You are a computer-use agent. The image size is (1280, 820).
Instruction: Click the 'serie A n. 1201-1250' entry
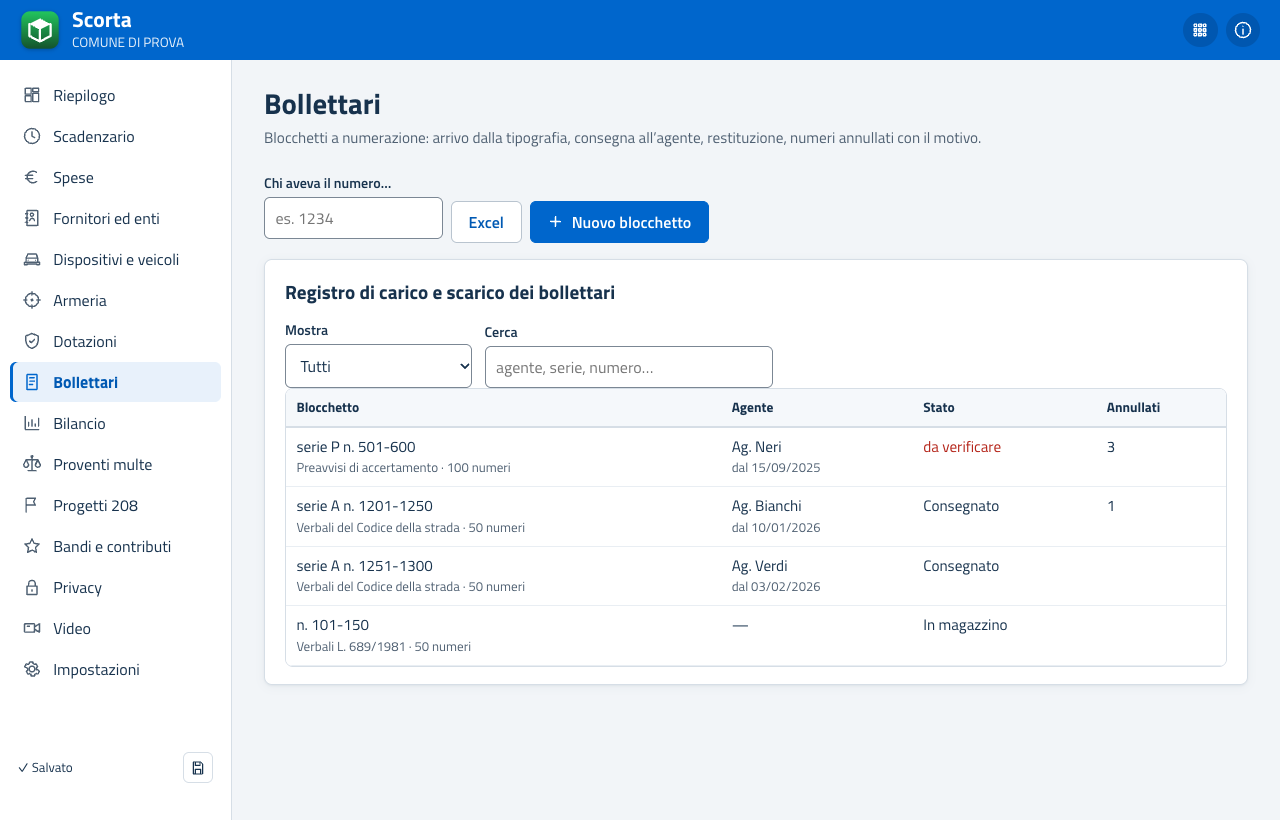[365, 506]
